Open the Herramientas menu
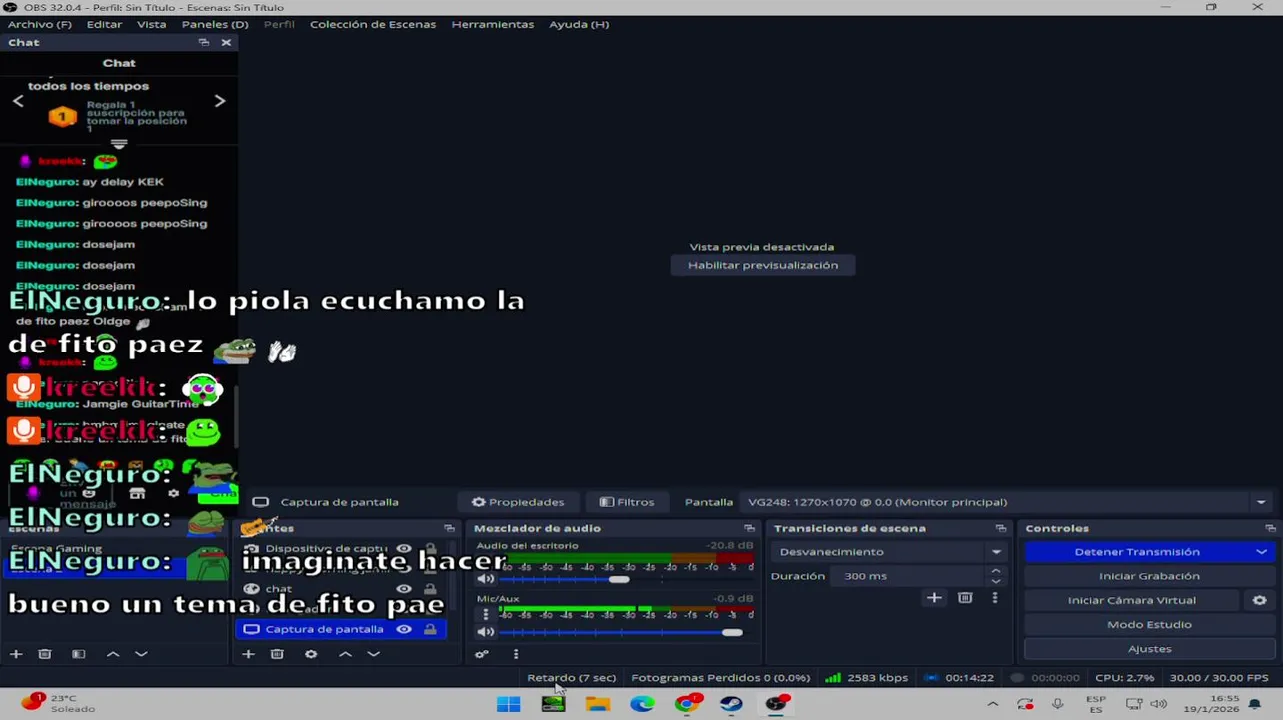 [x=493, y=24]
